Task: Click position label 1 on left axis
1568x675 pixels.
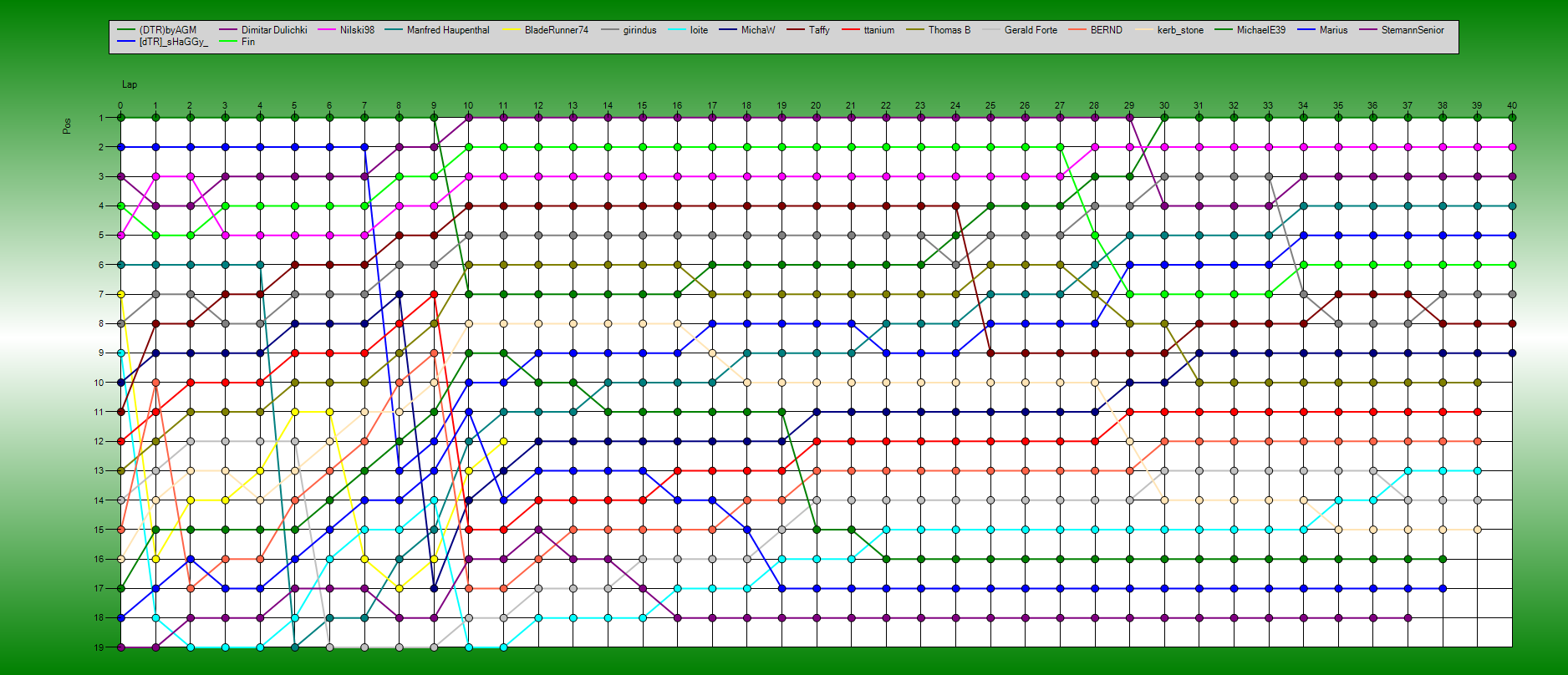Action: (101, 118)
